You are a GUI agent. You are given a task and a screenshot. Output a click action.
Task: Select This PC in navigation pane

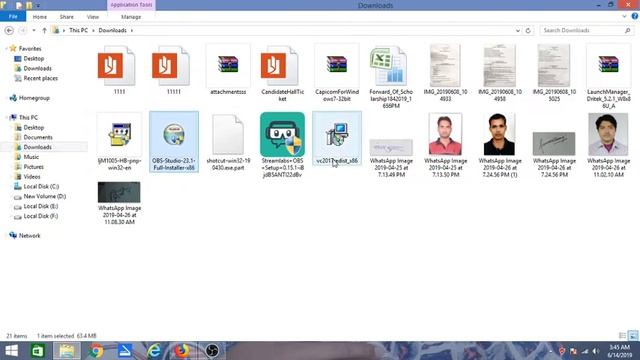pyautogui.click(x=28, y=117)
